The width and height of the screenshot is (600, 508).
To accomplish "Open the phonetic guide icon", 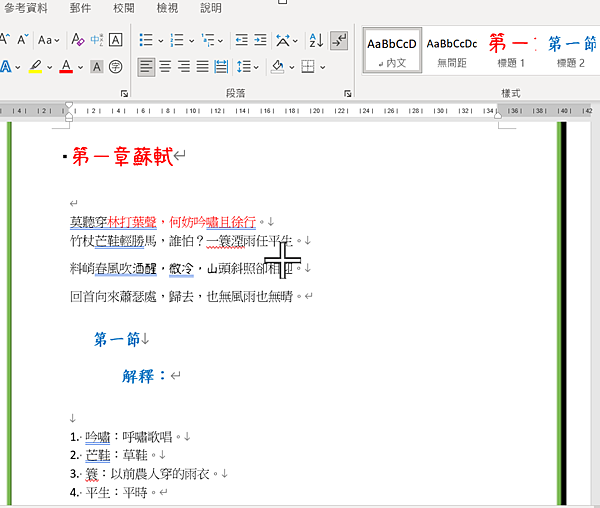I will (x=96, y=40).
